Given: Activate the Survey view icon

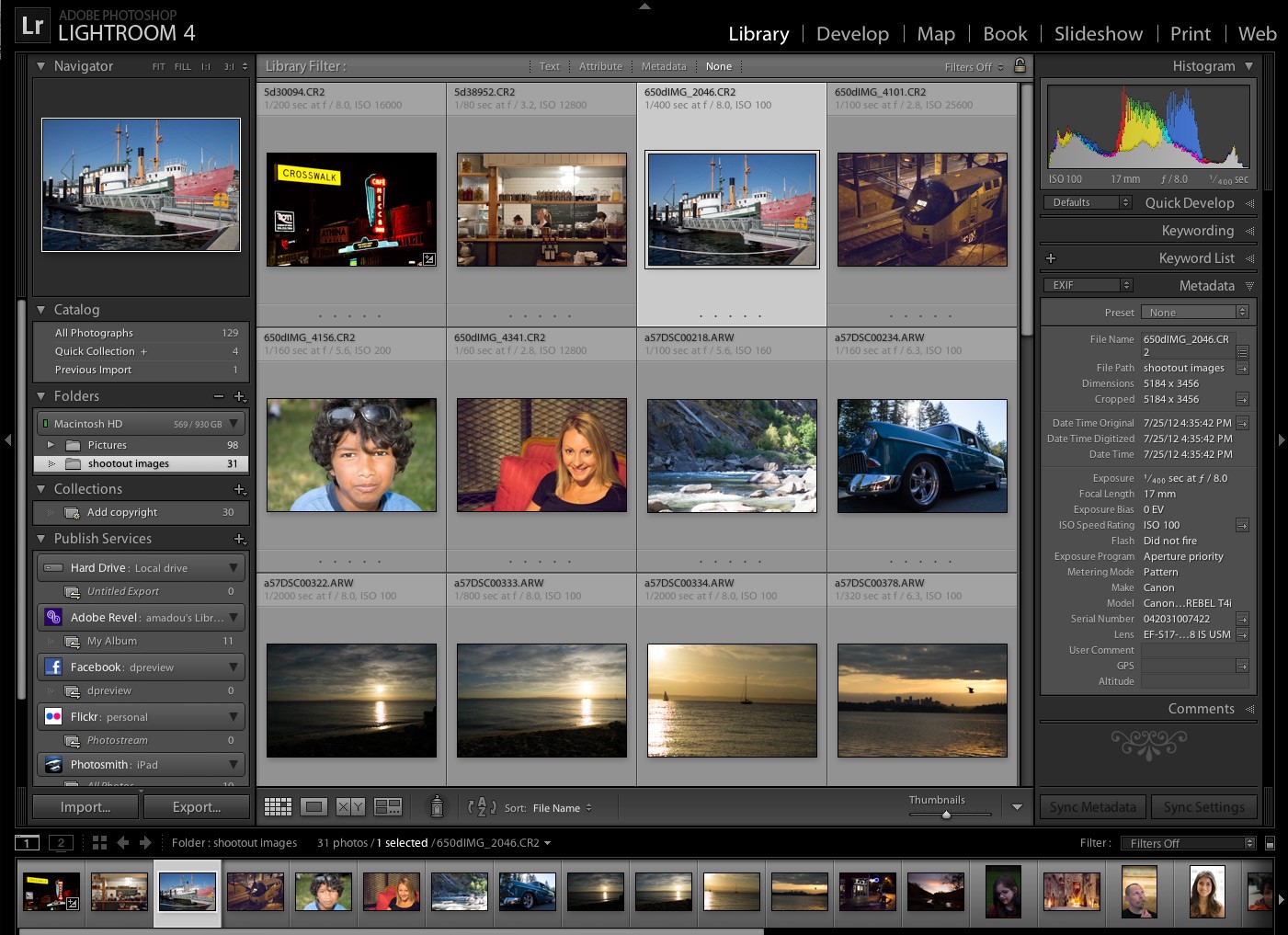Looking at the screenshot, I should coord(388,805).
